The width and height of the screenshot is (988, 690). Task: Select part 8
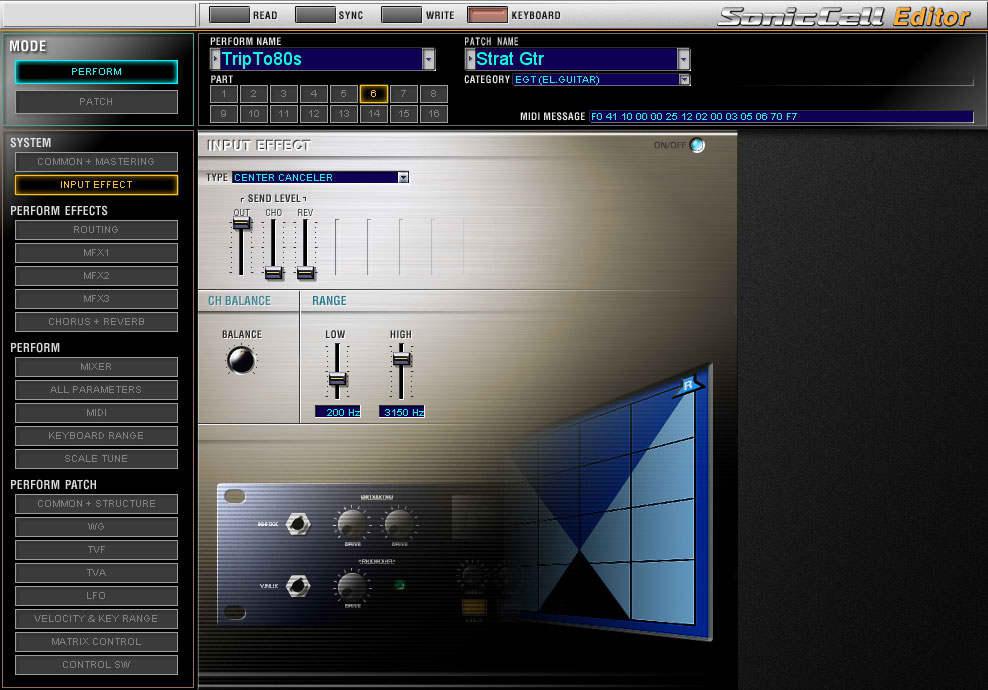click(434, 94)
